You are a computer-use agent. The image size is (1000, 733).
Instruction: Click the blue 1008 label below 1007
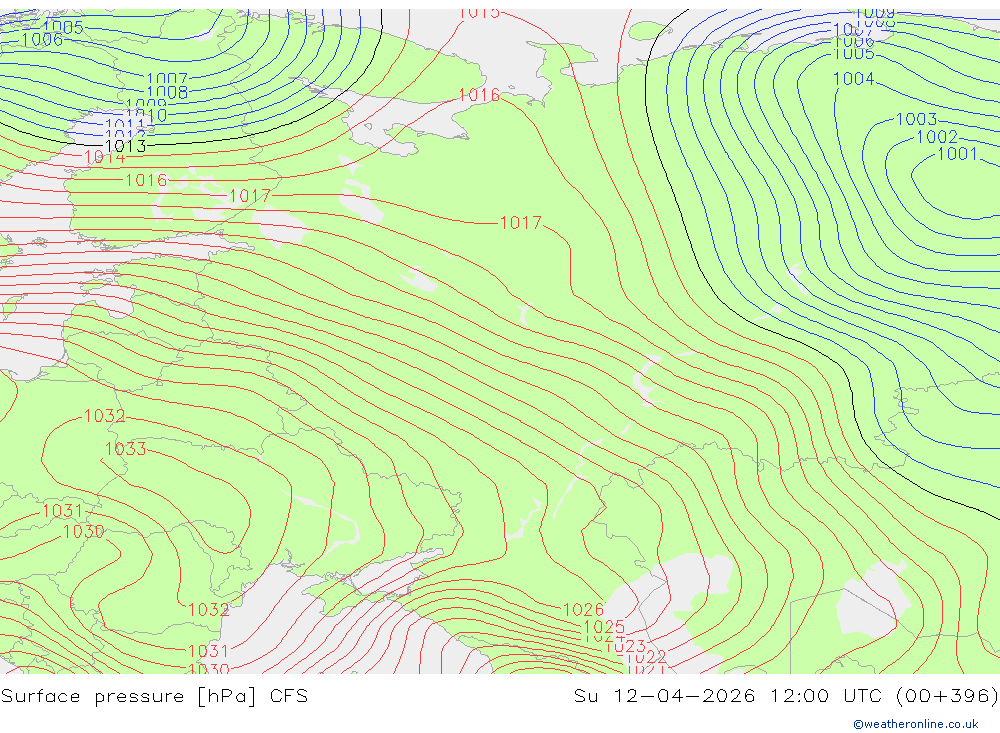pos(167,93)
